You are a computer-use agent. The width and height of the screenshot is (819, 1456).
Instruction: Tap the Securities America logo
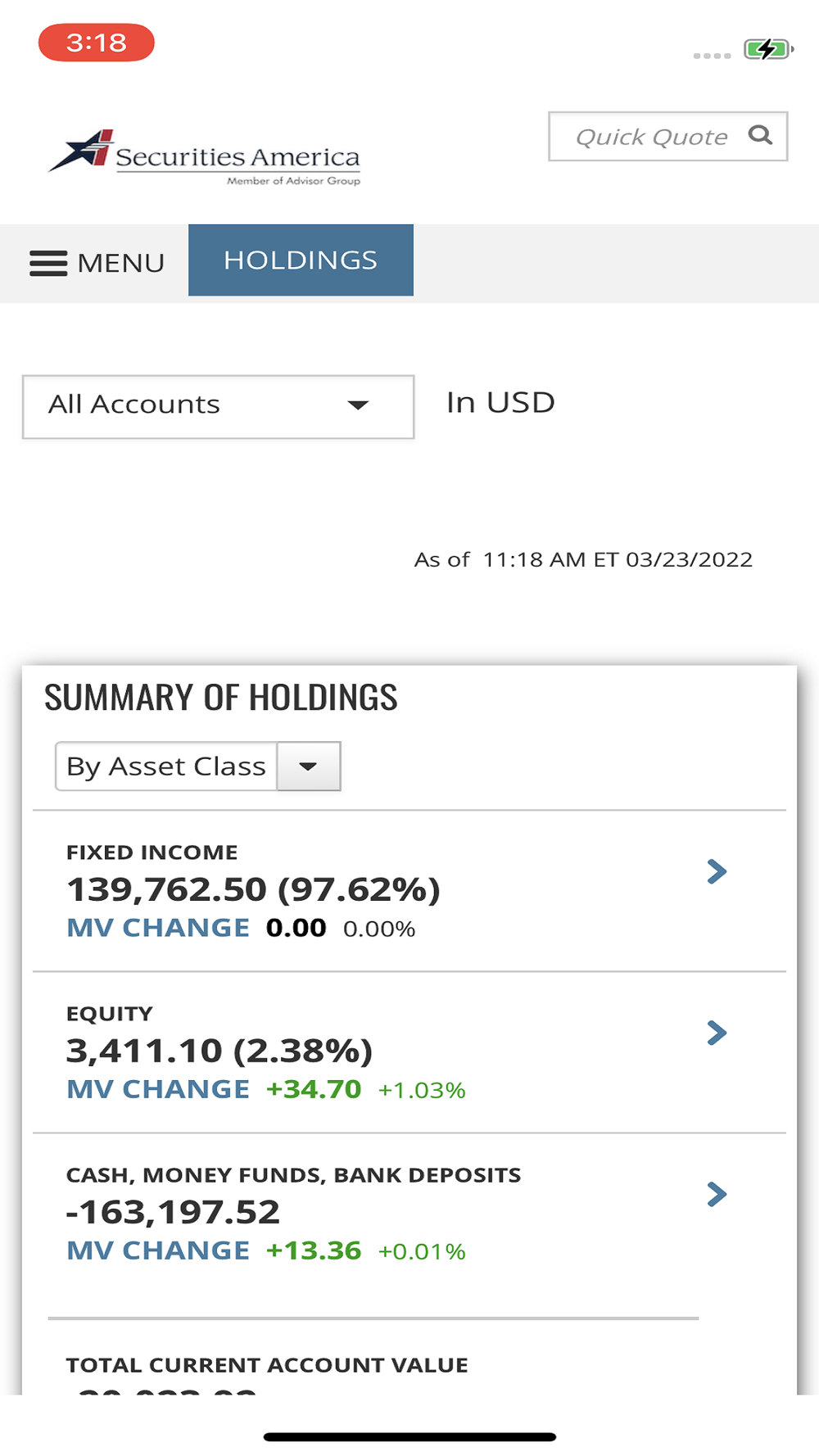tap(205, 156)
